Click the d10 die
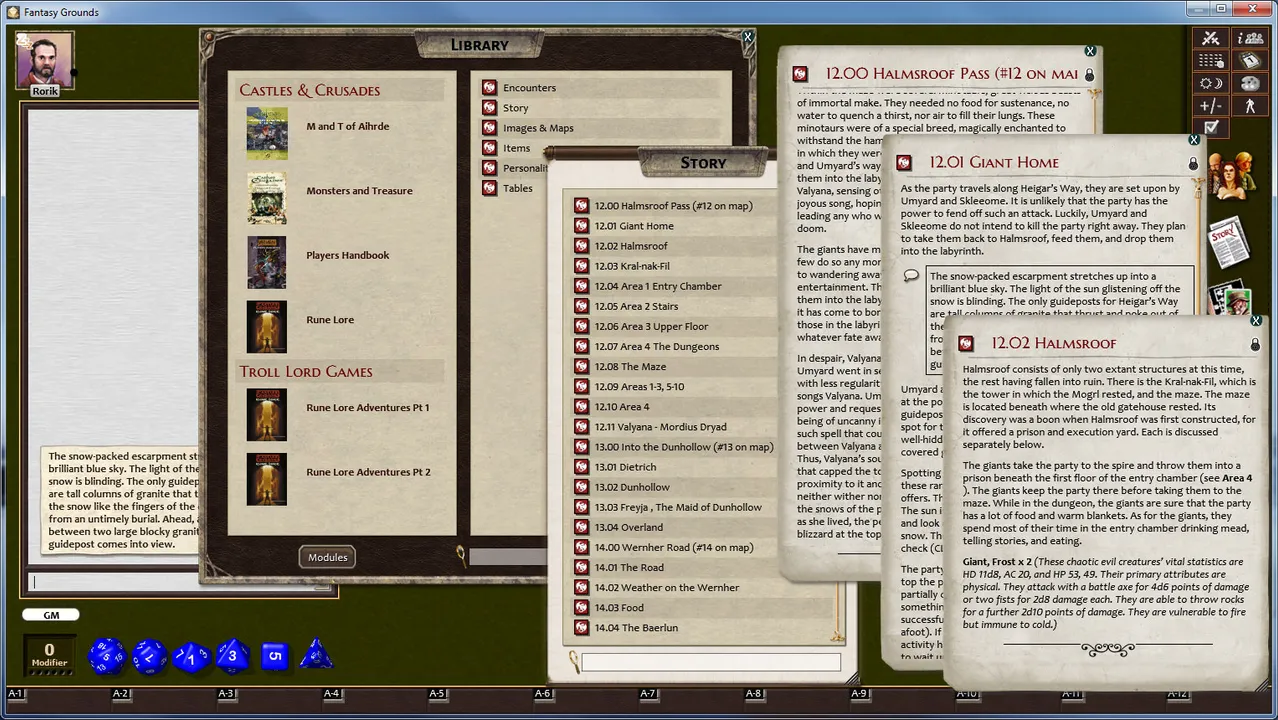 (191, 657)
